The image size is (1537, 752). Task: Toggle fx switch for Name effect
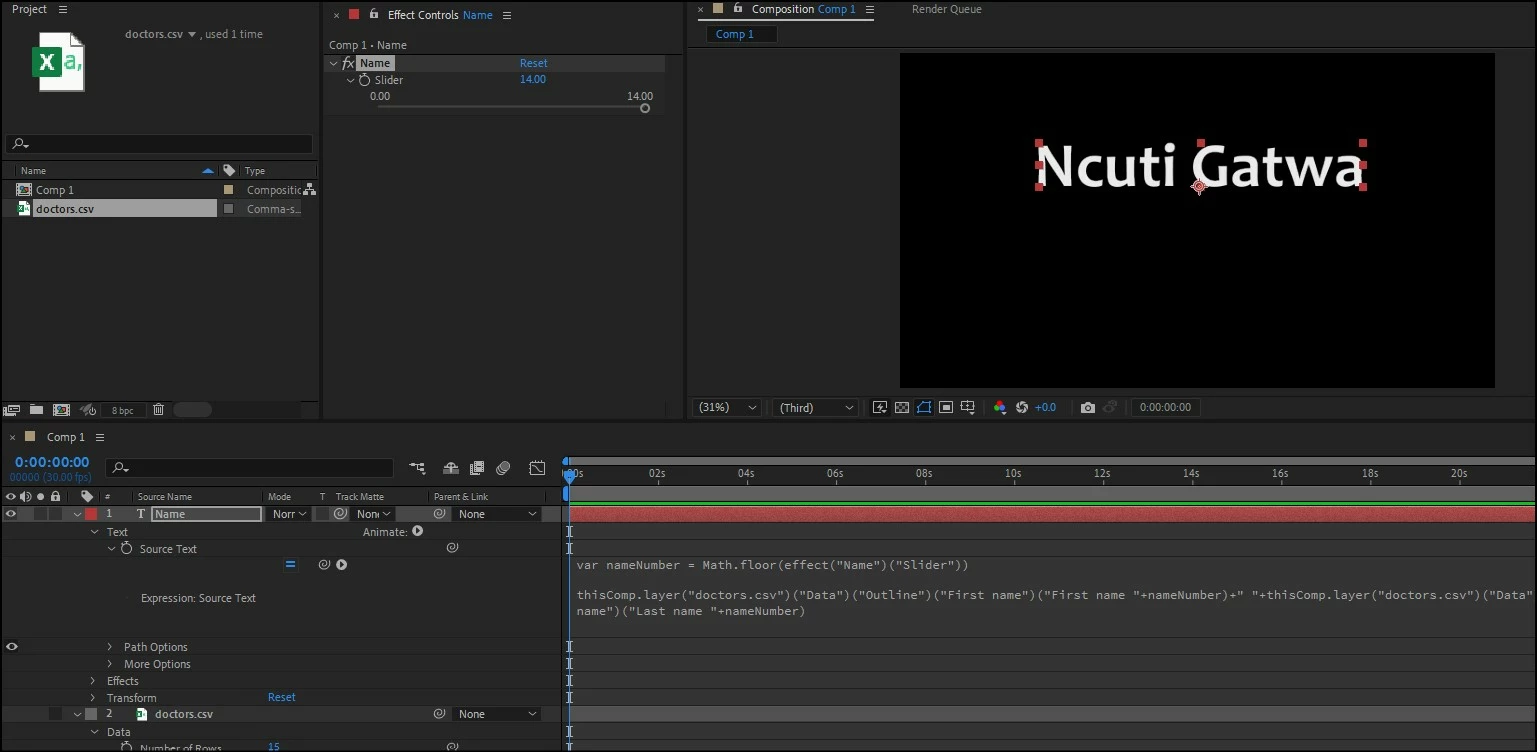click(x=348, y=63)
